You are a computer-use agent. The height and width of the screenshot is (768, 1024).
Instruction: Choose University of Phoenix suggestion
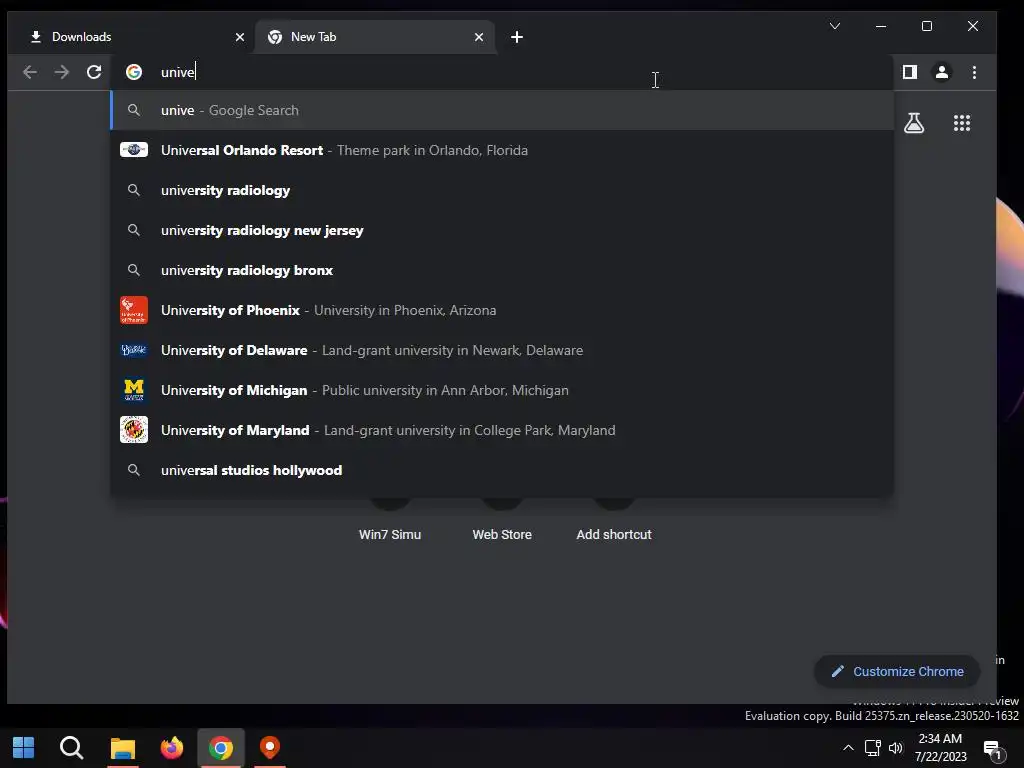pyautogui.click(x=502, y=310)
